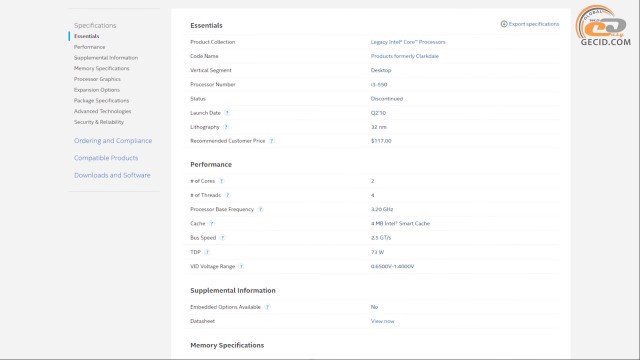Open Processor Graphics sidebar item
This screenshot has width=640, height=360.
[x=97, y=79]
